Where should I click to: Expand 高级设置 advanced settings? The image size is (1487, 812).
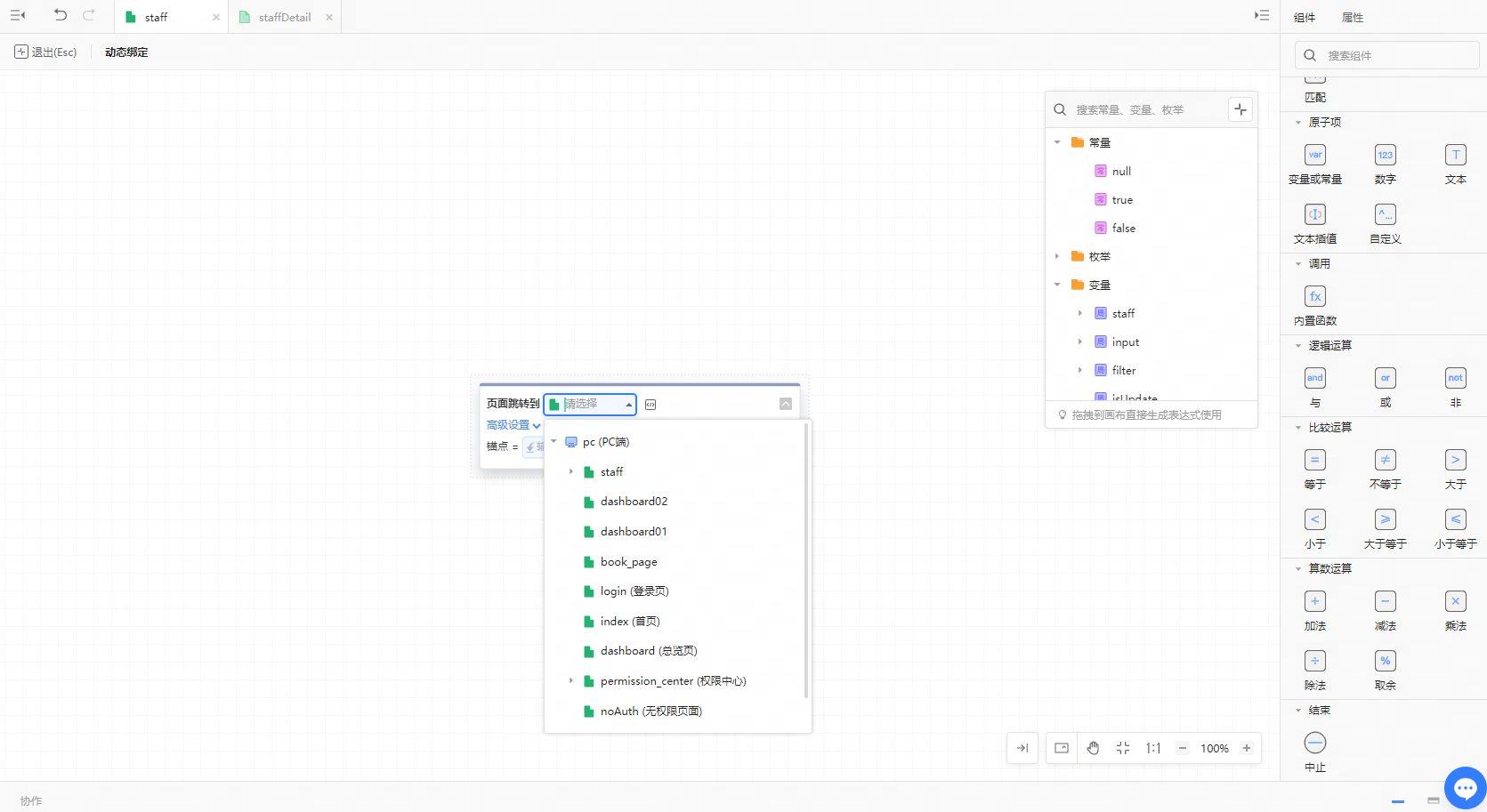coord(513,425)
